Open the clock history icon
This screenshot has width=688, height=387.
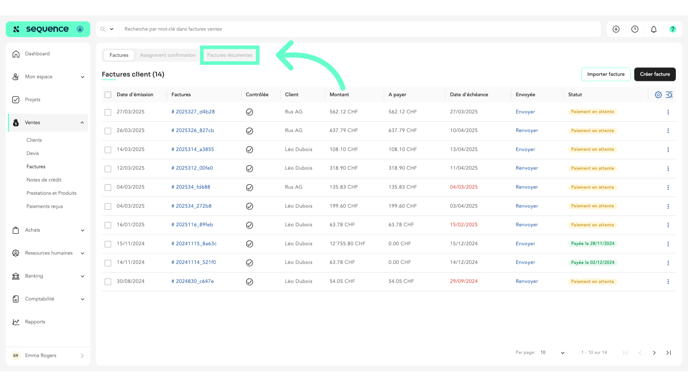click(635, 29)
